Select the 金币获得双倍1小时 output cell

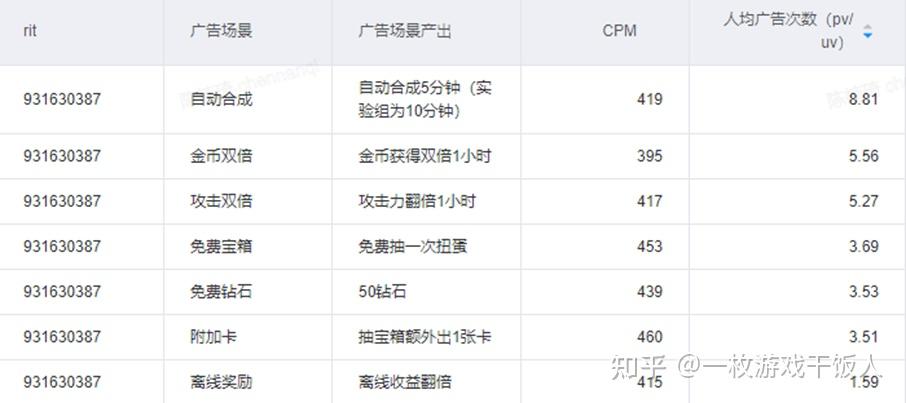425,156
